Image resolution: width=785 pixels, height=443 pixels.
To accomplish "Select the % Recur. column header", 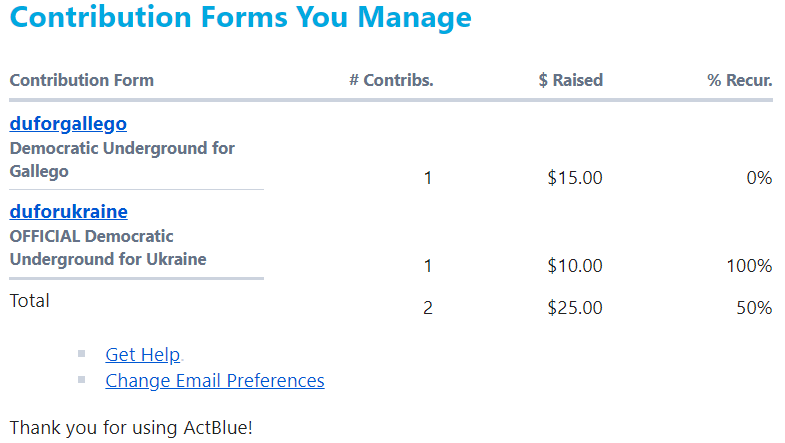I will point(740,80).
